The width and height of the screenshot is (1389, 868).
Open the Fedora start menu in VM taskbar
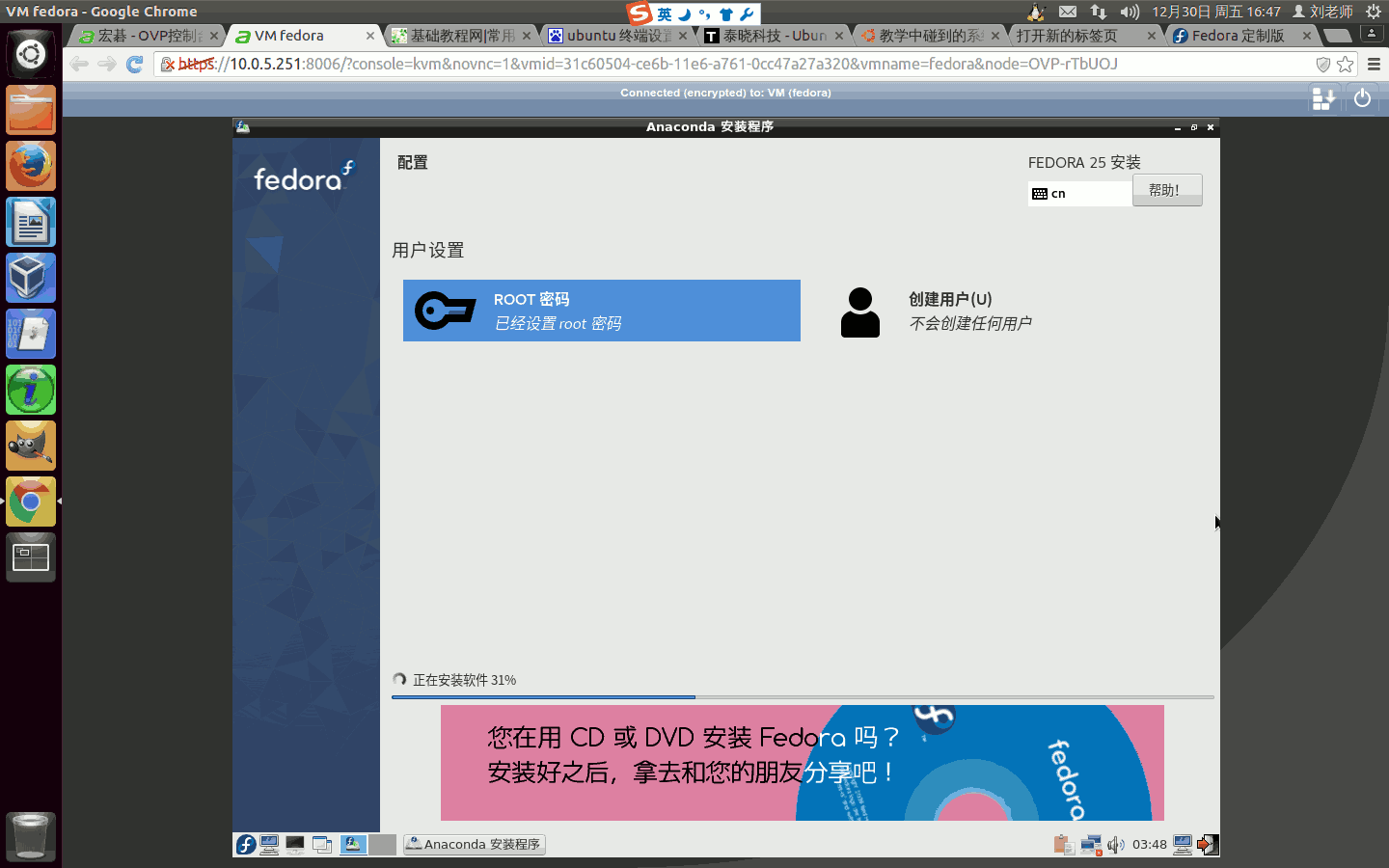246,845
